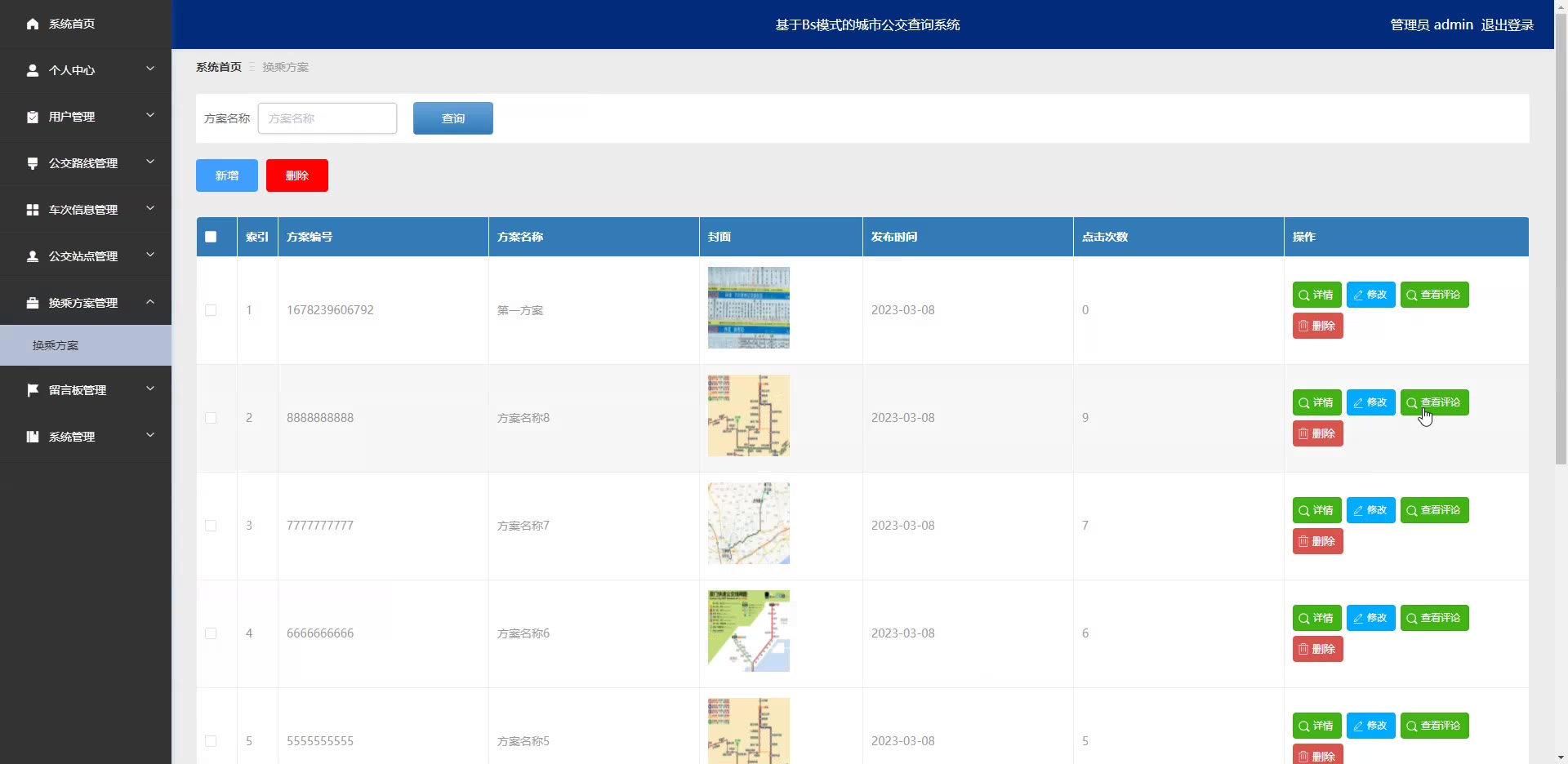Open the 换乘方案 submenu item

(56, 345)
